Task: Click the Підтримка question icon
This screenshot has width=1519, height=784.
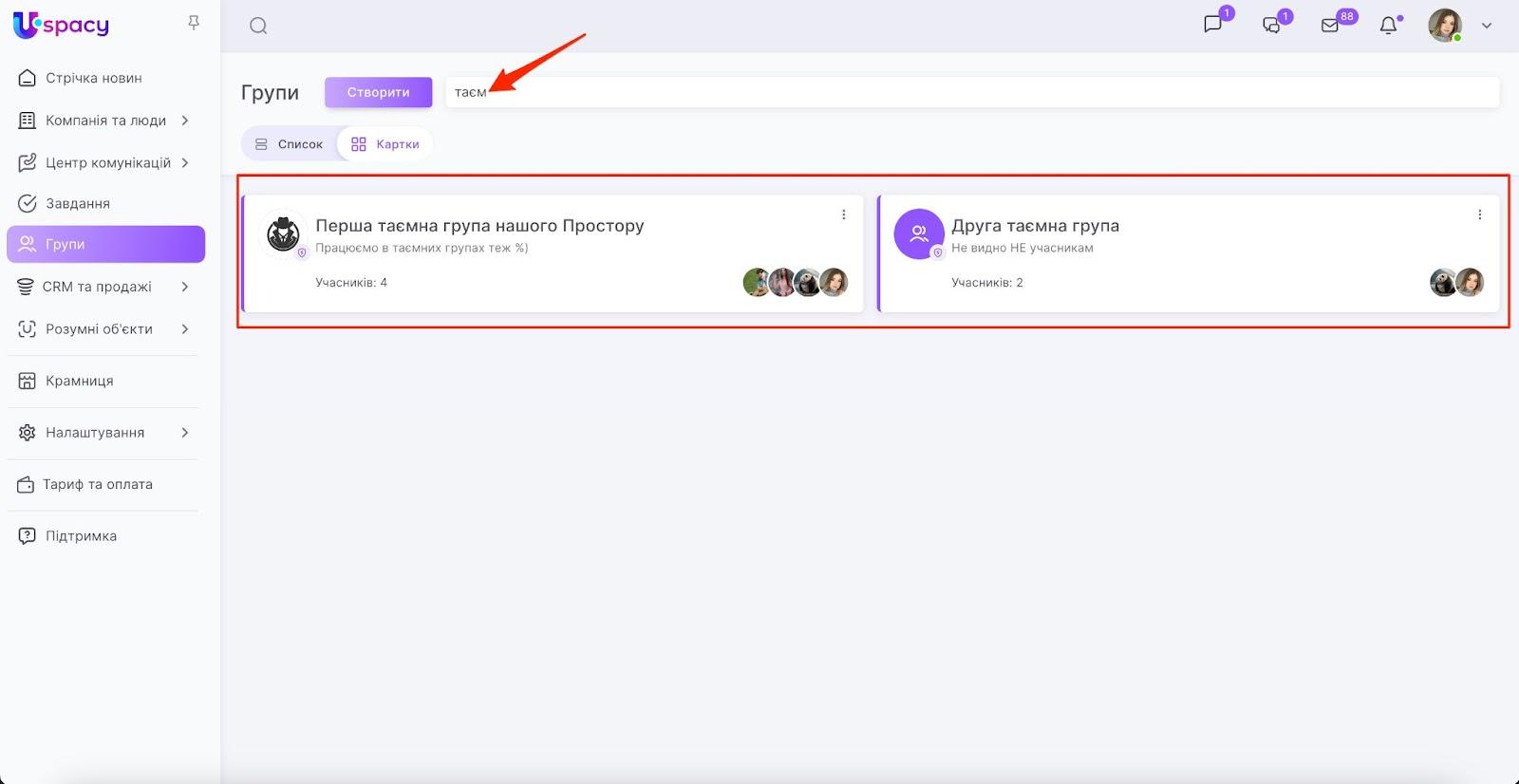Action: (x=28, y=536)
